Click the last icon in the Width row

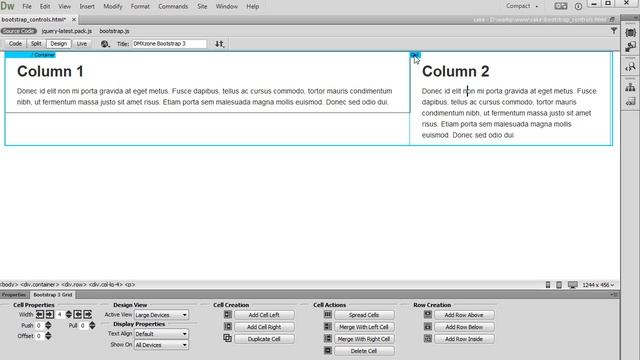(x=87, y=314)
